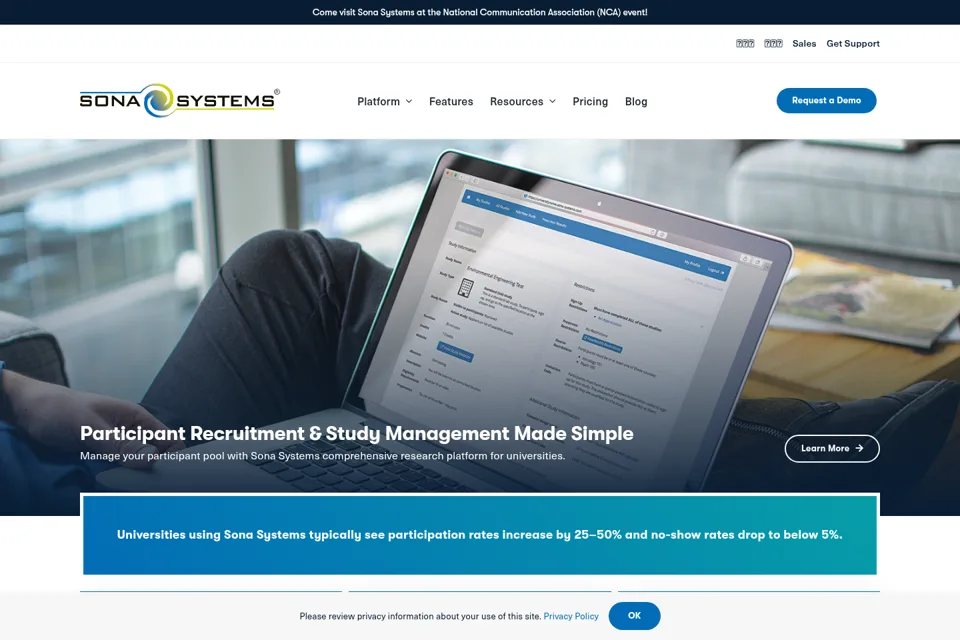Open the Get Support link
This screenshot has width=960, height=640.
[x=853, y=43]
